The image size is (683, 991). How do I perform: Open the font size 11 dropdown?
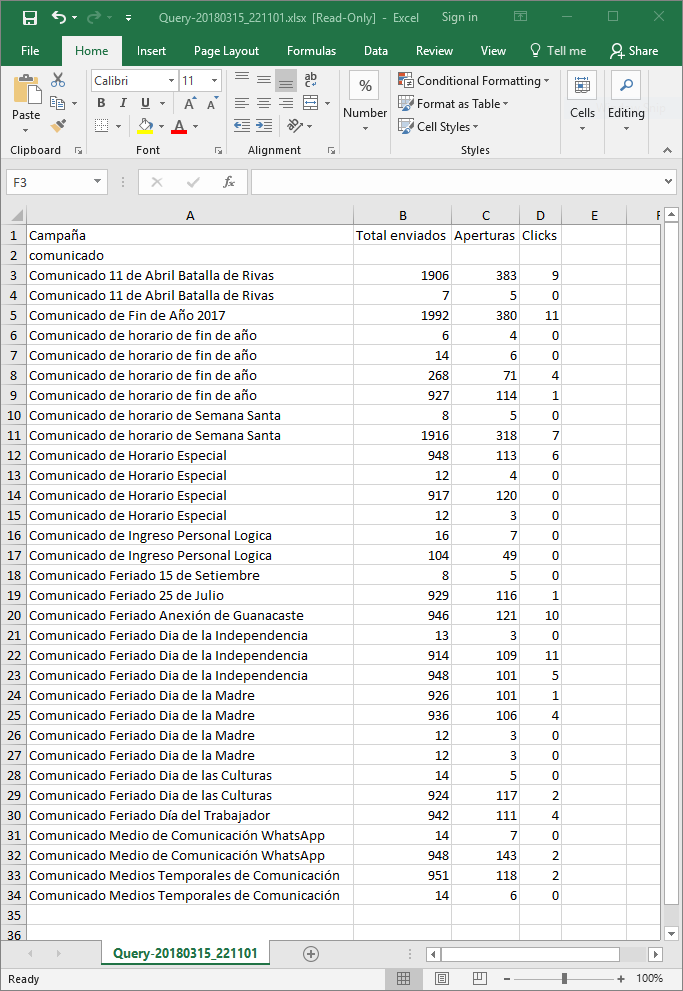(x=214, y=81)
